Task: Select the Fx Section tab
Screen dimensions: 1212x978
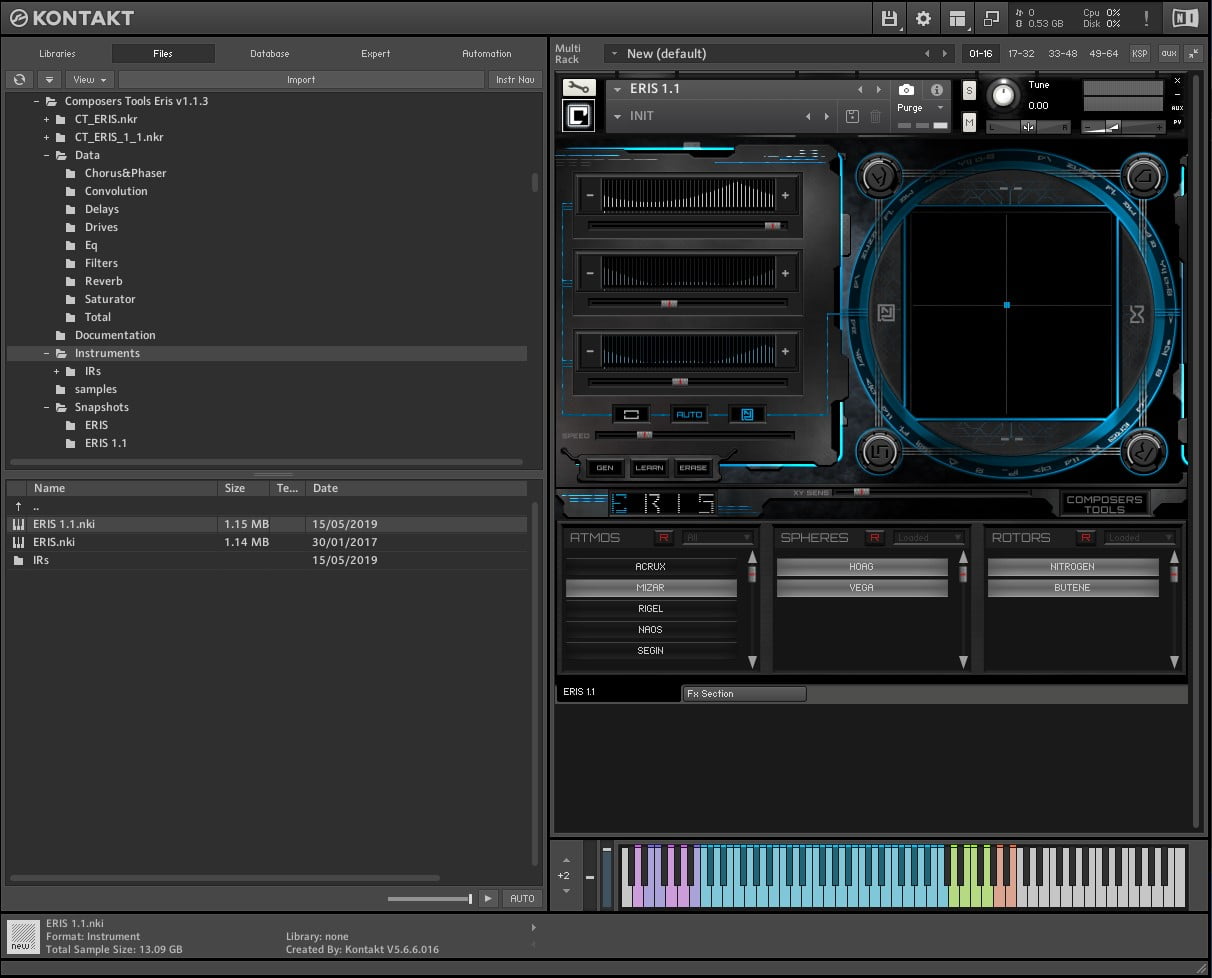Action: click(x=744, y=693)
